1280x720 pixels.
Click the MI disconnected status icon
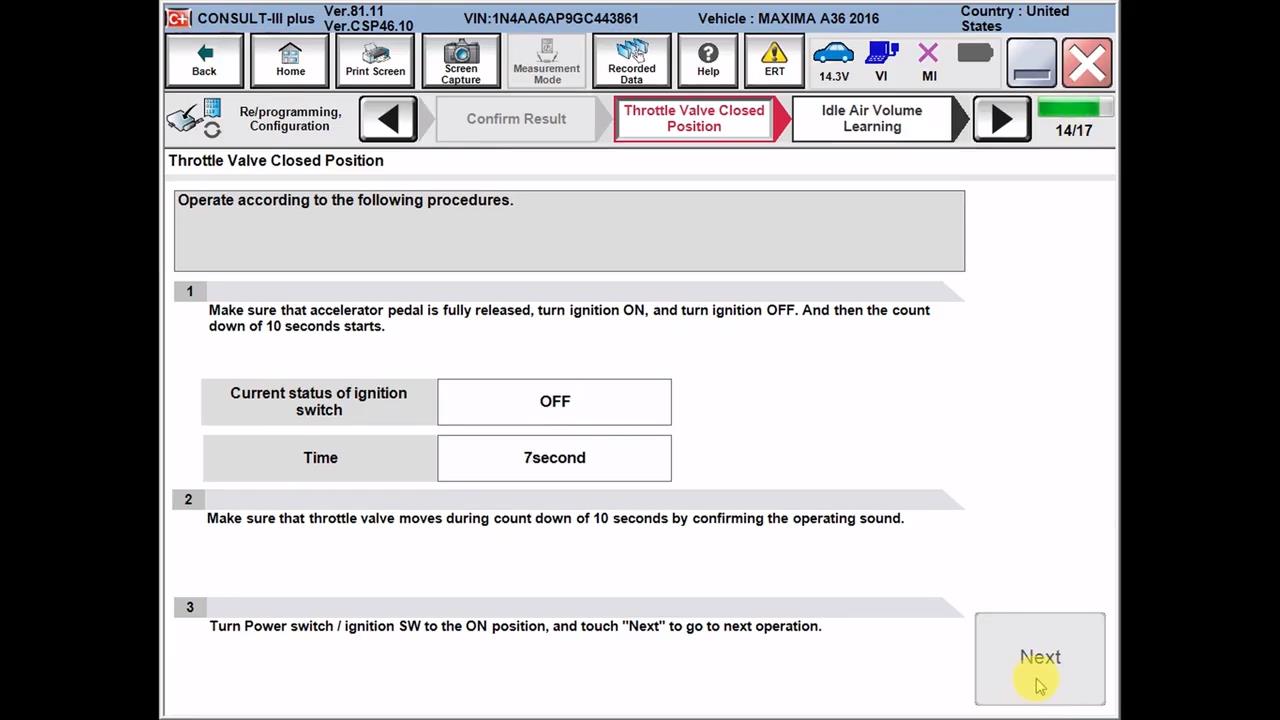click(929, 62)
